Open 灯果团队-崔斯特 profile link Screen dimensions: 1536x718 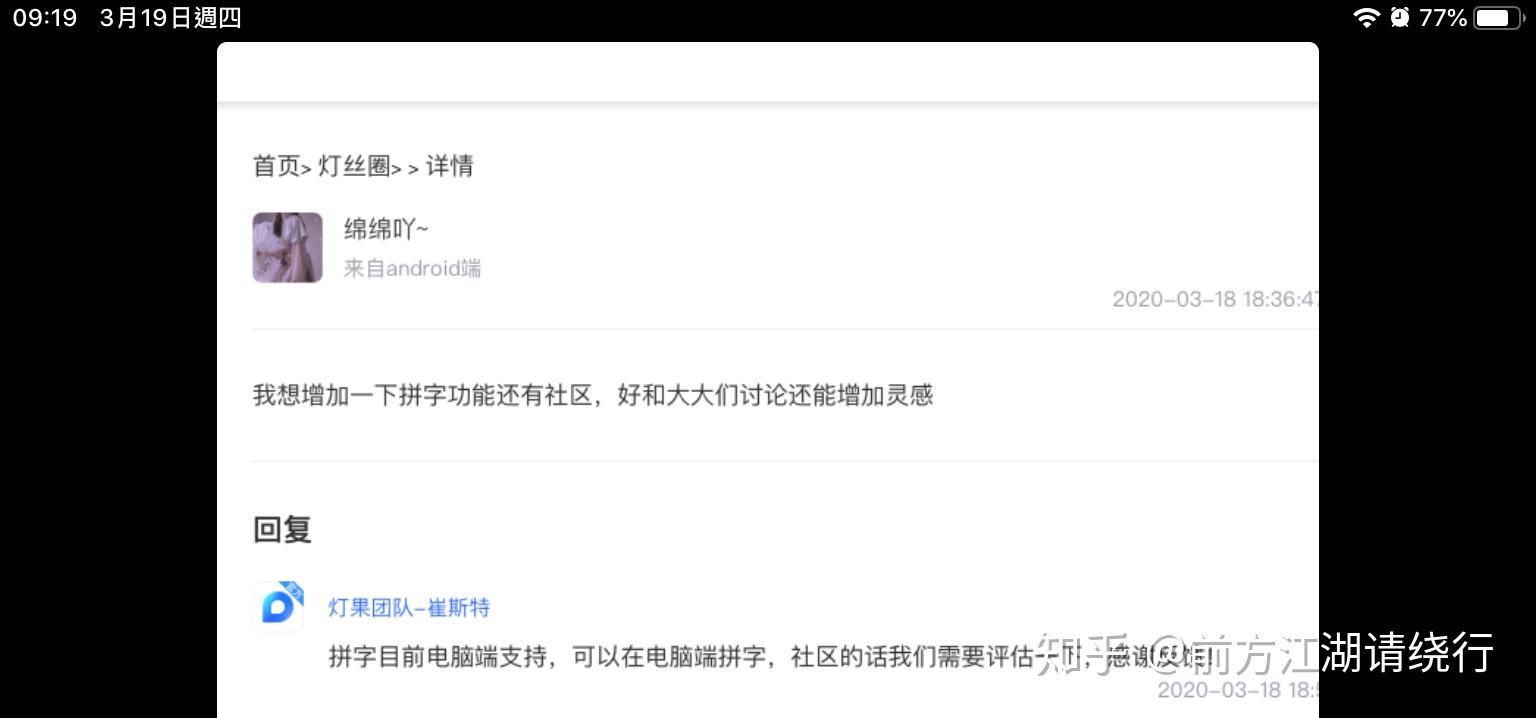(409, 608)
